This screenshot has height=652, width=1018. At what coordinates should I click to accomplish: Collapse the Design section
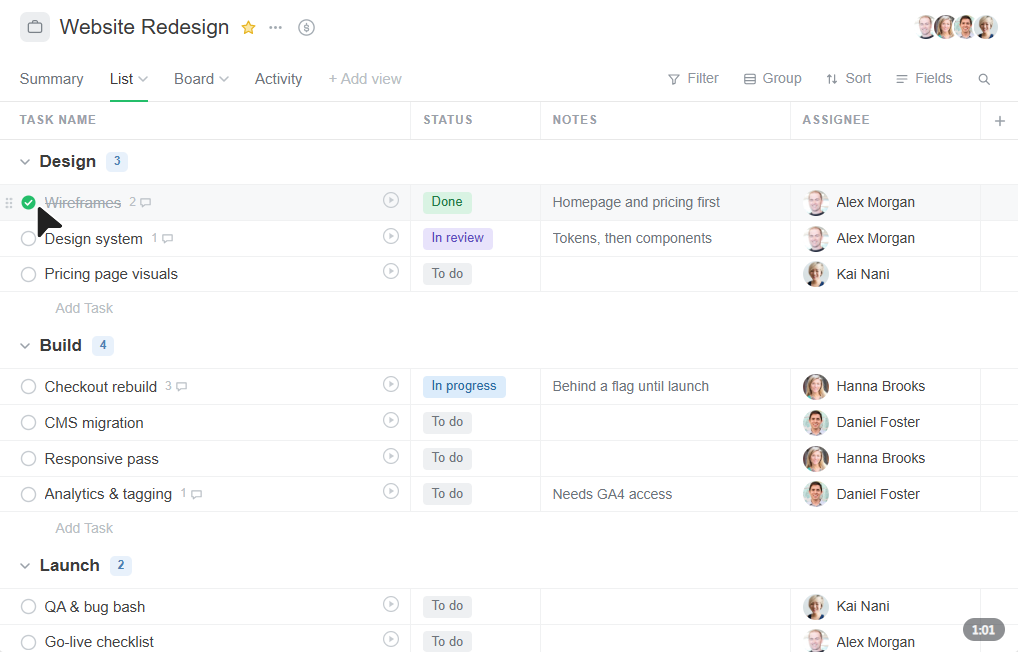(25, 162)
